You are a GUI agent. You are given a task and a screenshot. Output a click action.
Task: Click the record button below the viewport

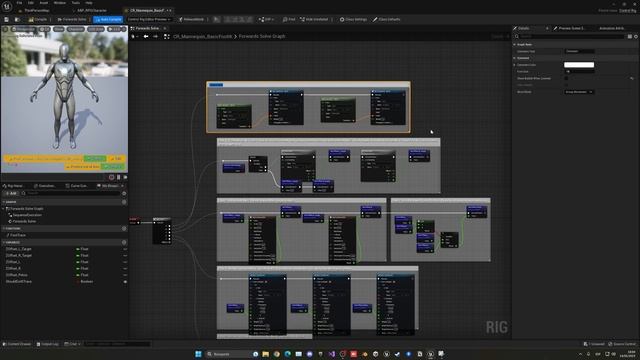[111, 177]
